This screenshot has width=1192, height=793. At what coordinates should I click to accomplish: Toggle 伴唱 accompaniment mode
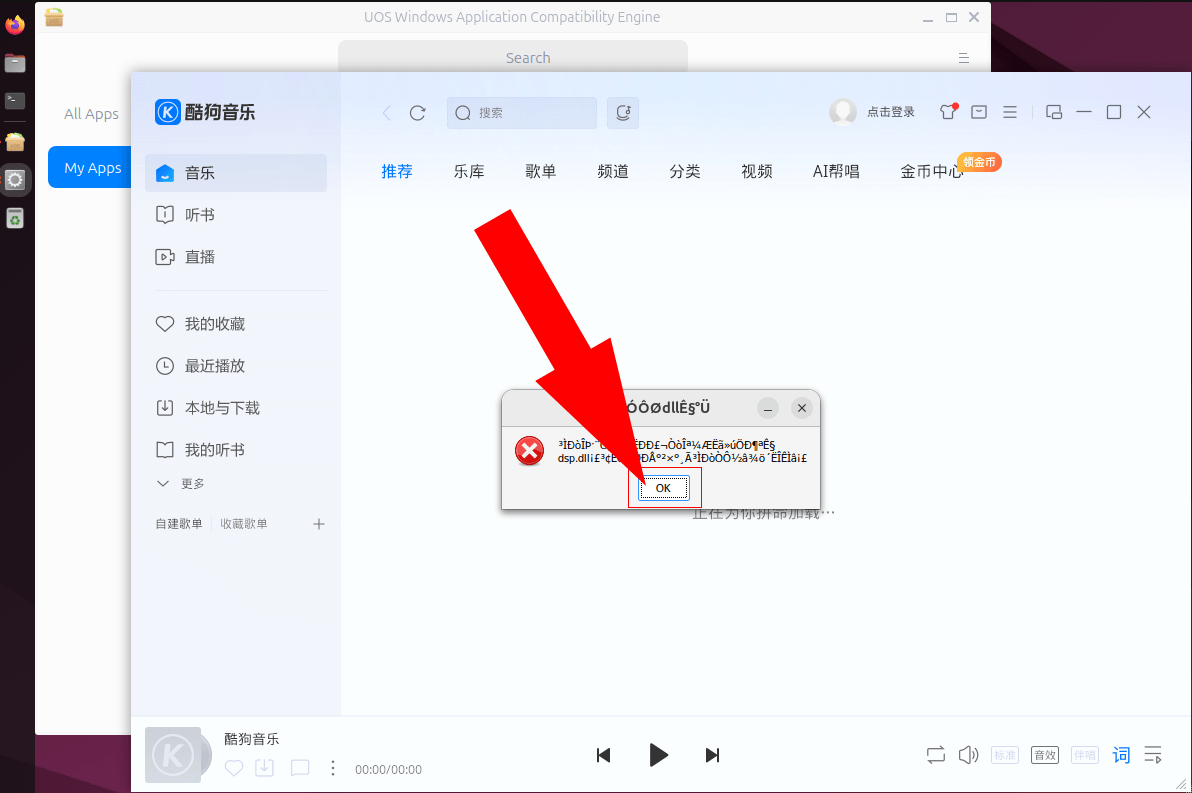point(1085,755)
